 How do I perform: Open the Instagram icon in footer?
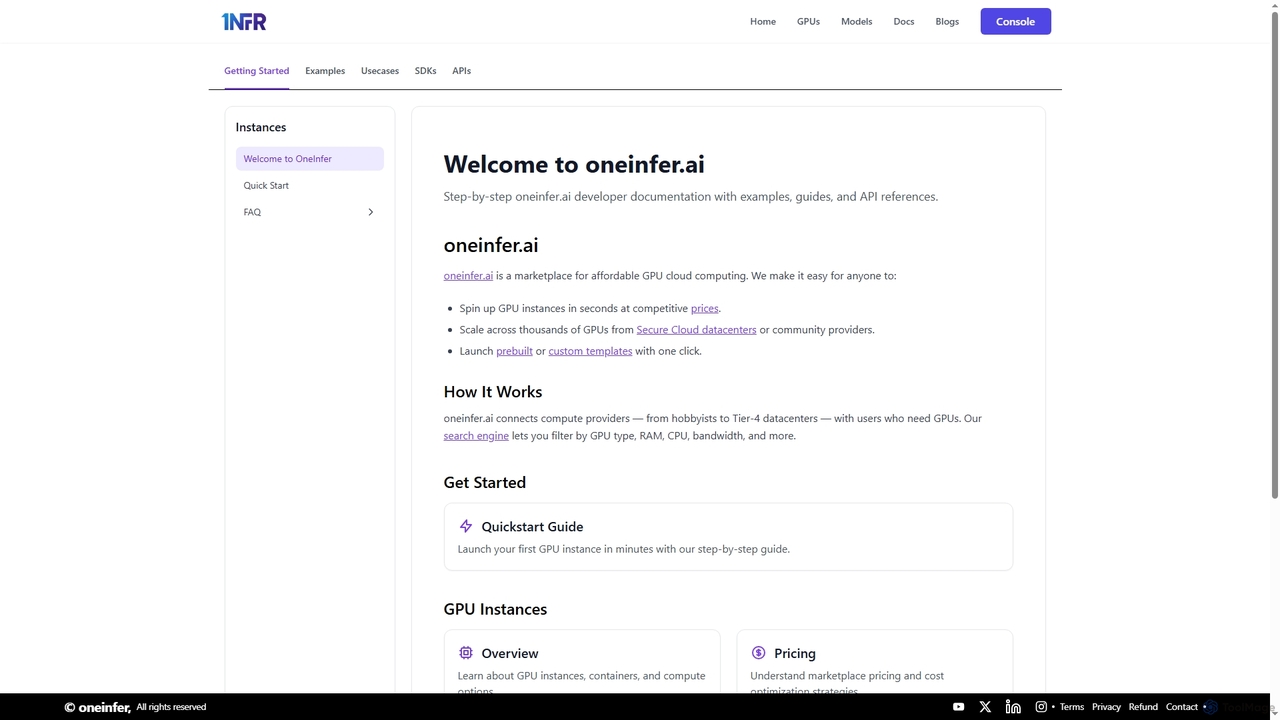(x=1041, y=707)
